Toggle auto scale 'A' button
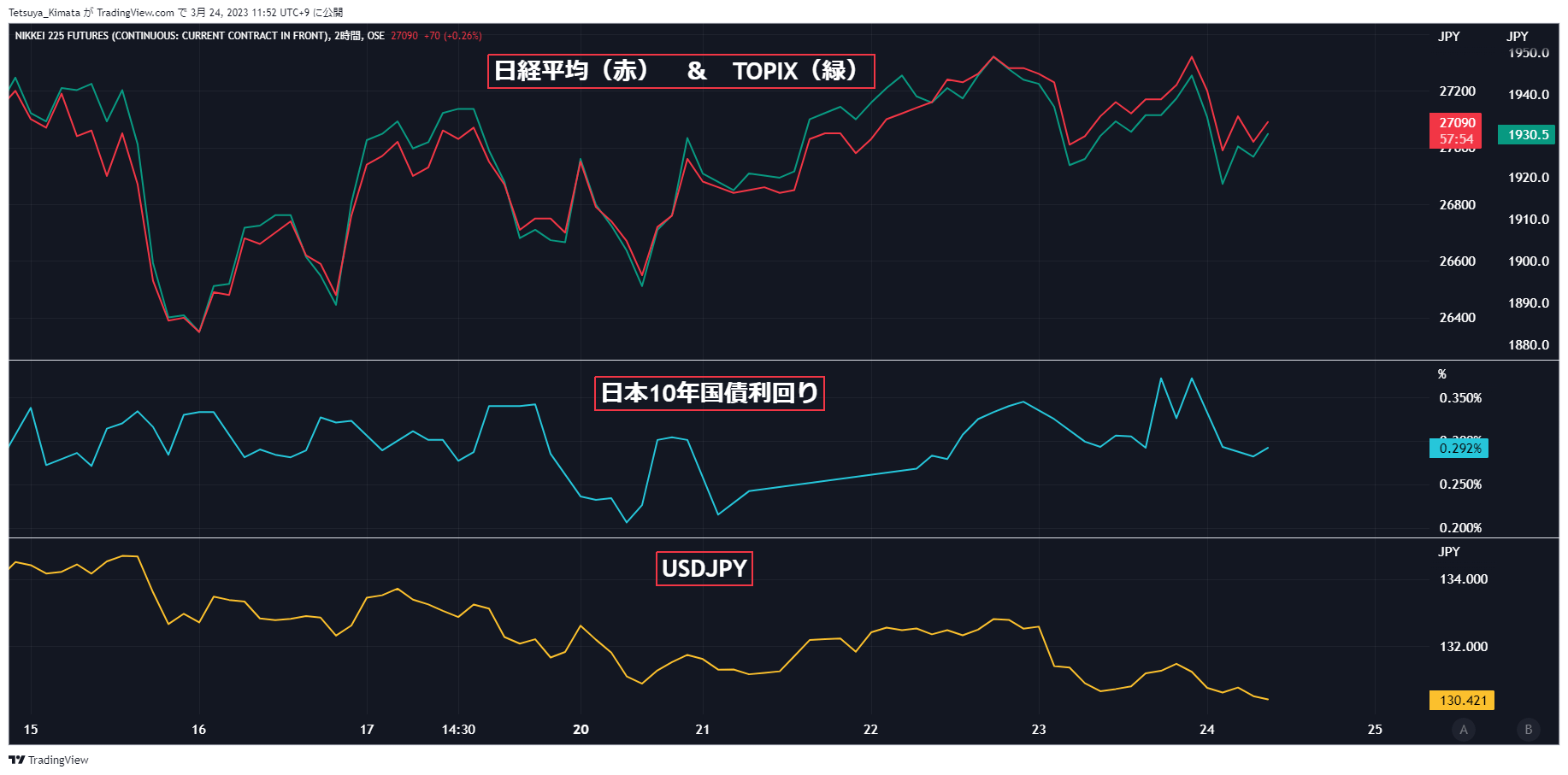 (x=1464, y=730)
